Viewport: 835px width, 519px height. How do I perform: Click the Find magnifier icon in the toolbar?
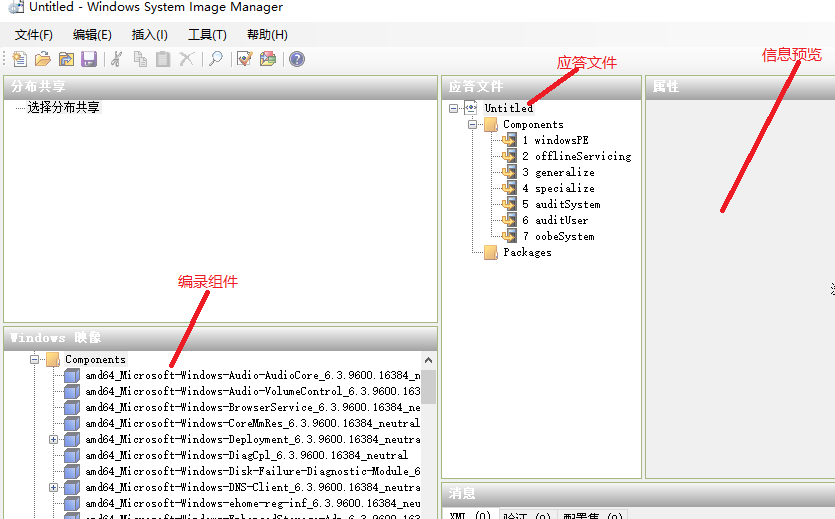(x=215, y=59)
